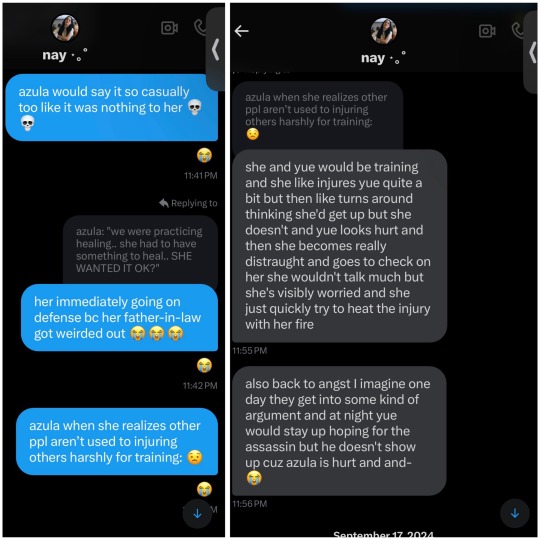Image resolution: width=540 pixels, height=540 pixels.
Task: Select the 'azula would say it so casually' bubble
Action: pos(112,107)
